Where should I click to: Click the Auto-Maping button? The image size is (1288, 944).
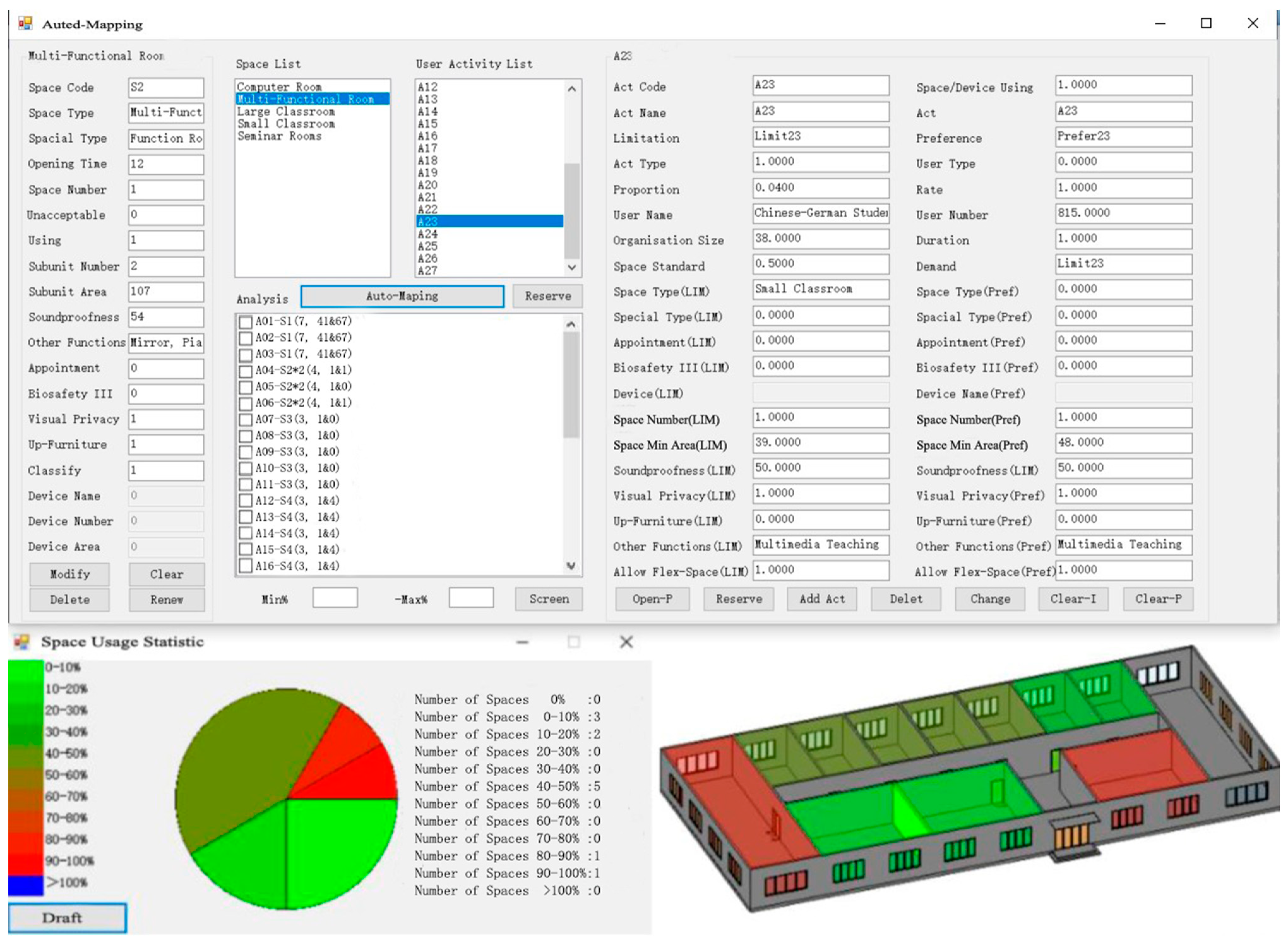402,296
